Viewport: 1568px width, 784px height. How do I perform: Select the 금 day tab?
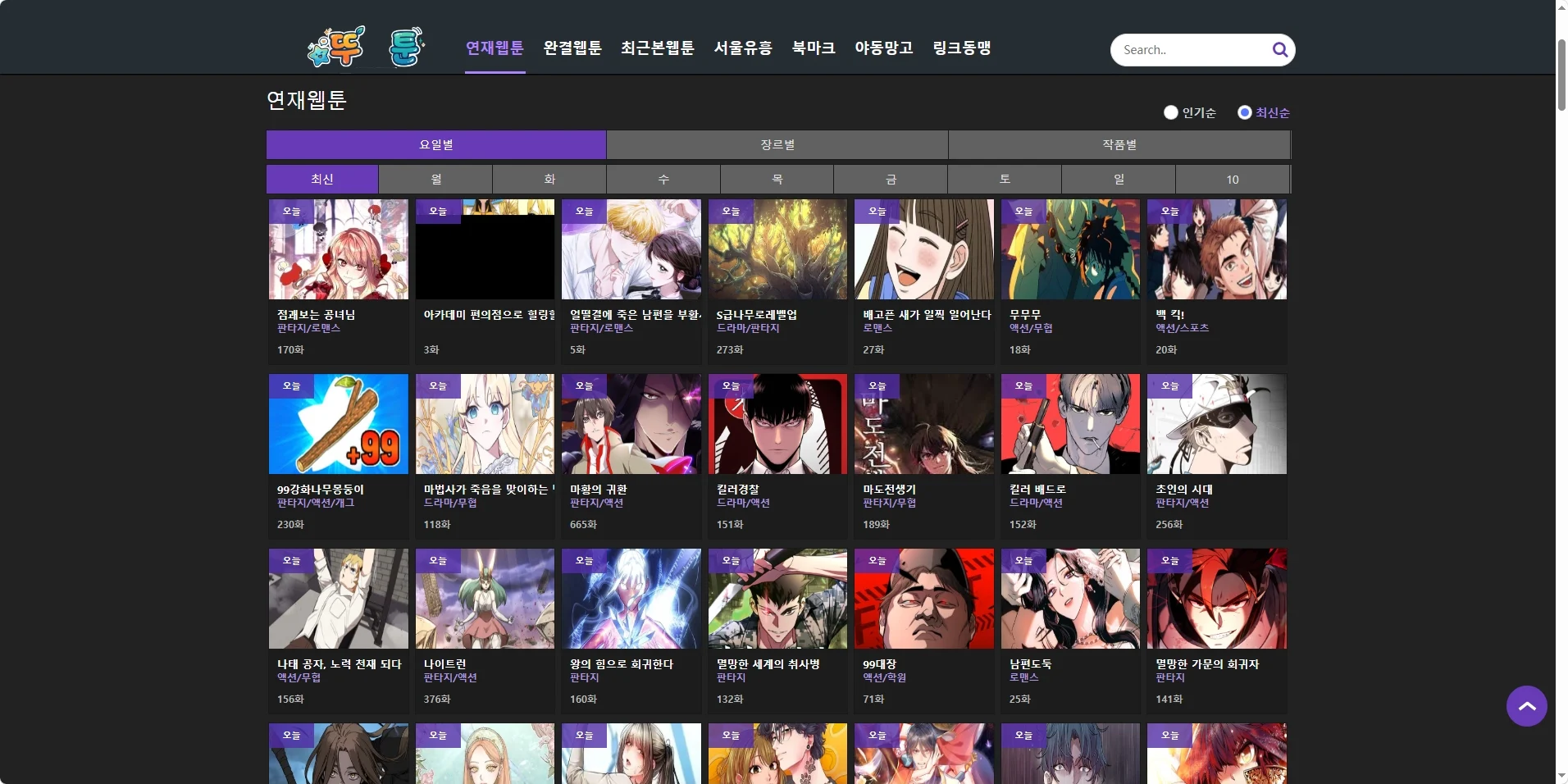point(891,179)
